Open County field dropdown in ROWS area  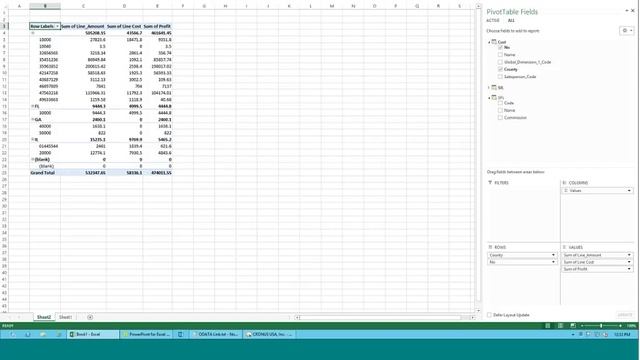[553, 255]
